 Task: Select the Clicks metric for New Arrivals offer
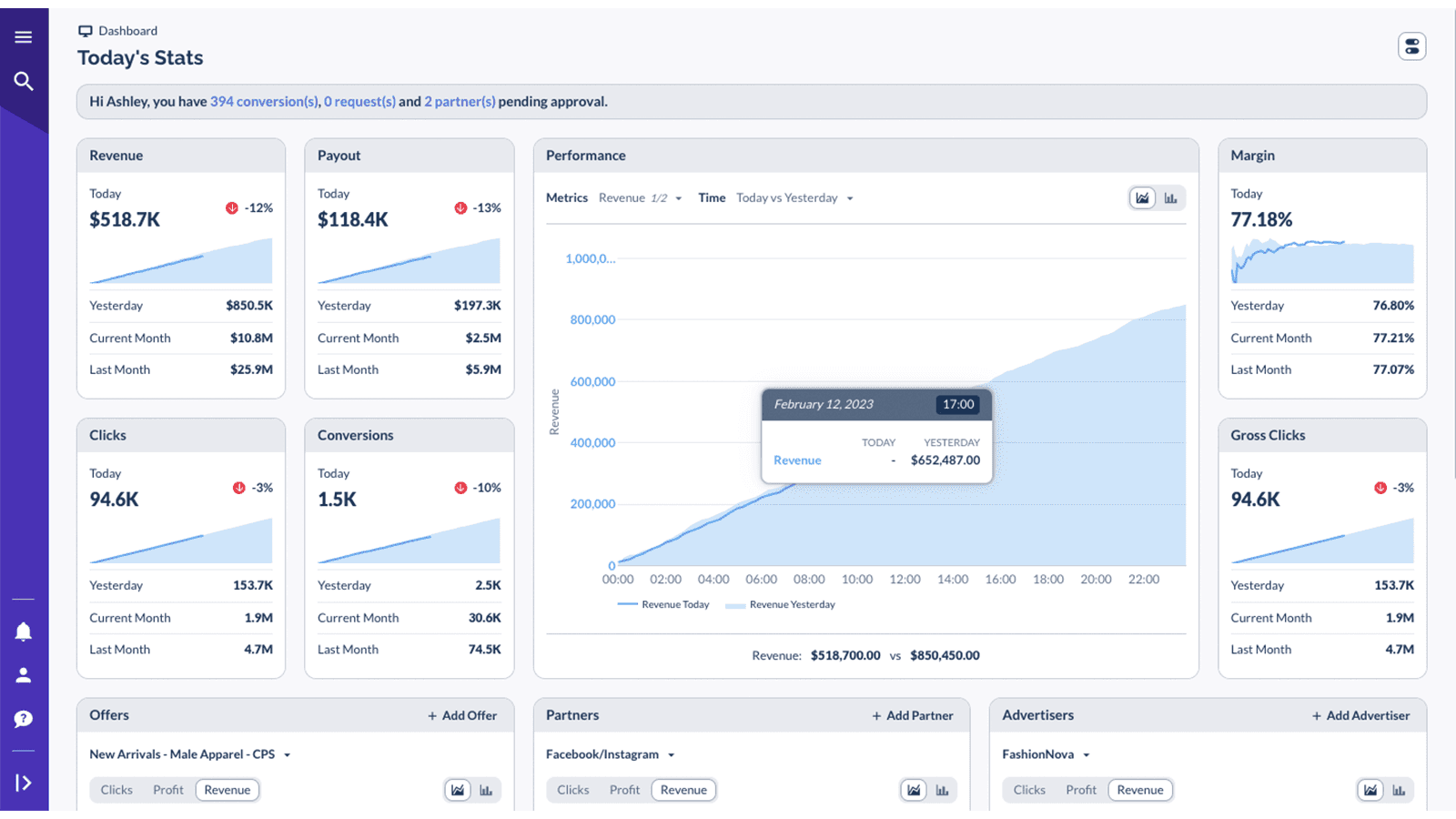(x=116, y=790)
